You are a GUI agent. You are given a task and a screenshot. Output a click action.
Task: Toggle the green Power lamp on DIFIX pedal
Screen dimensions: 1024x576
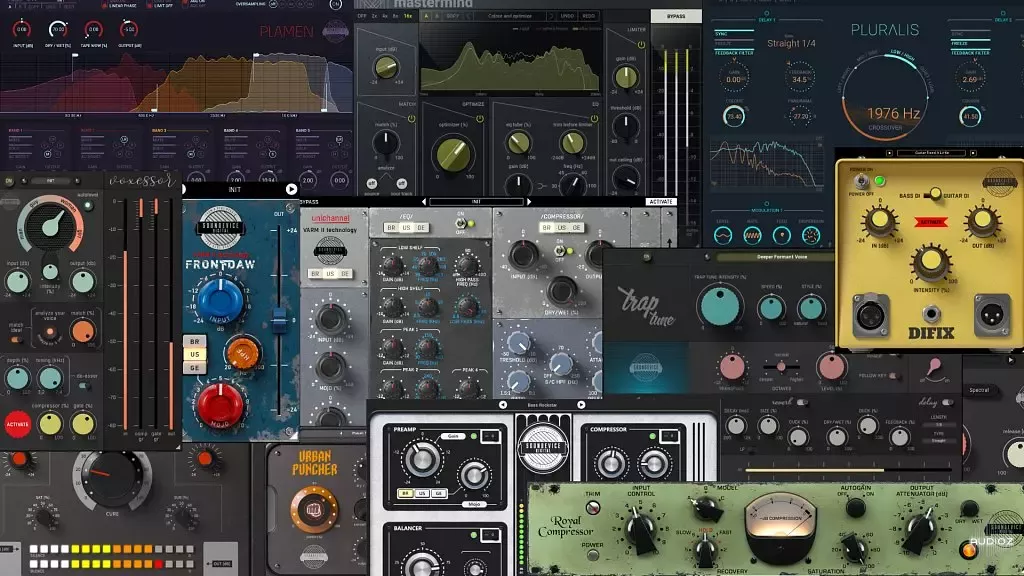(x=877, y=181)
